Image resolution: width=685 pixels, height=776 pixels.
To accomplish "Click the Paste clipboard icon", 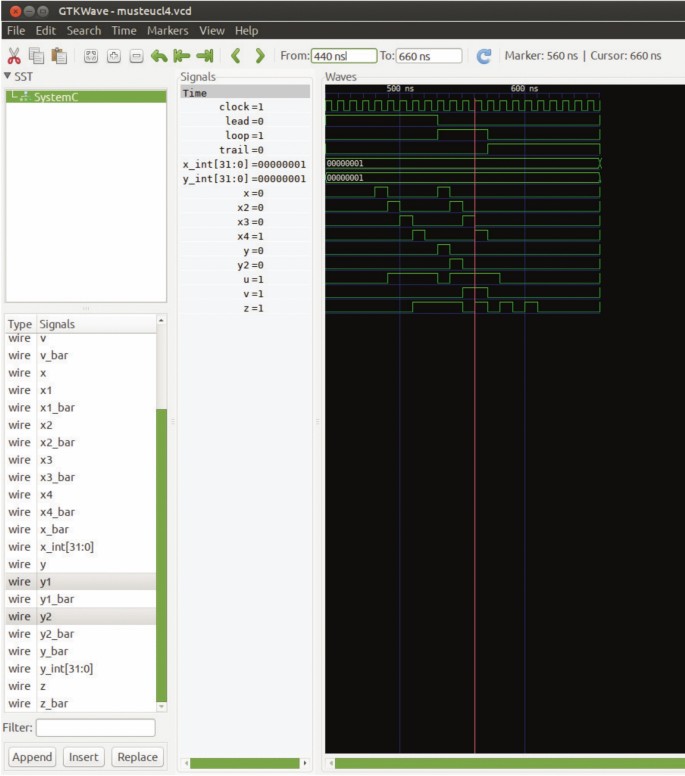I will [59, 56].
